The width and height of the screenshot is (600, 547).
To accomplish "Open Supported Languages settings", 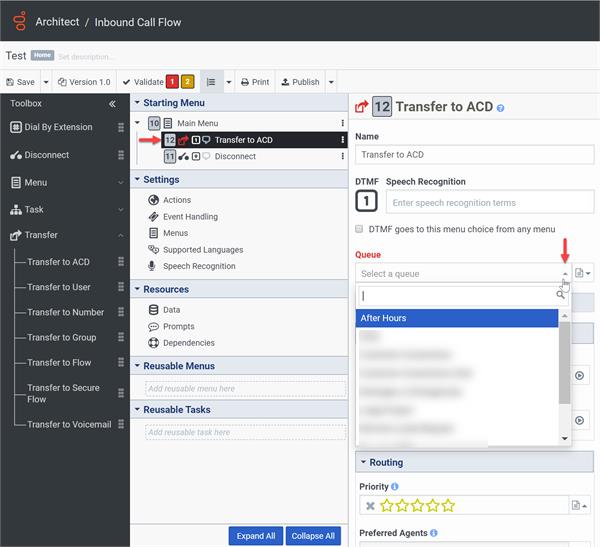I will (x=196, y=250).
